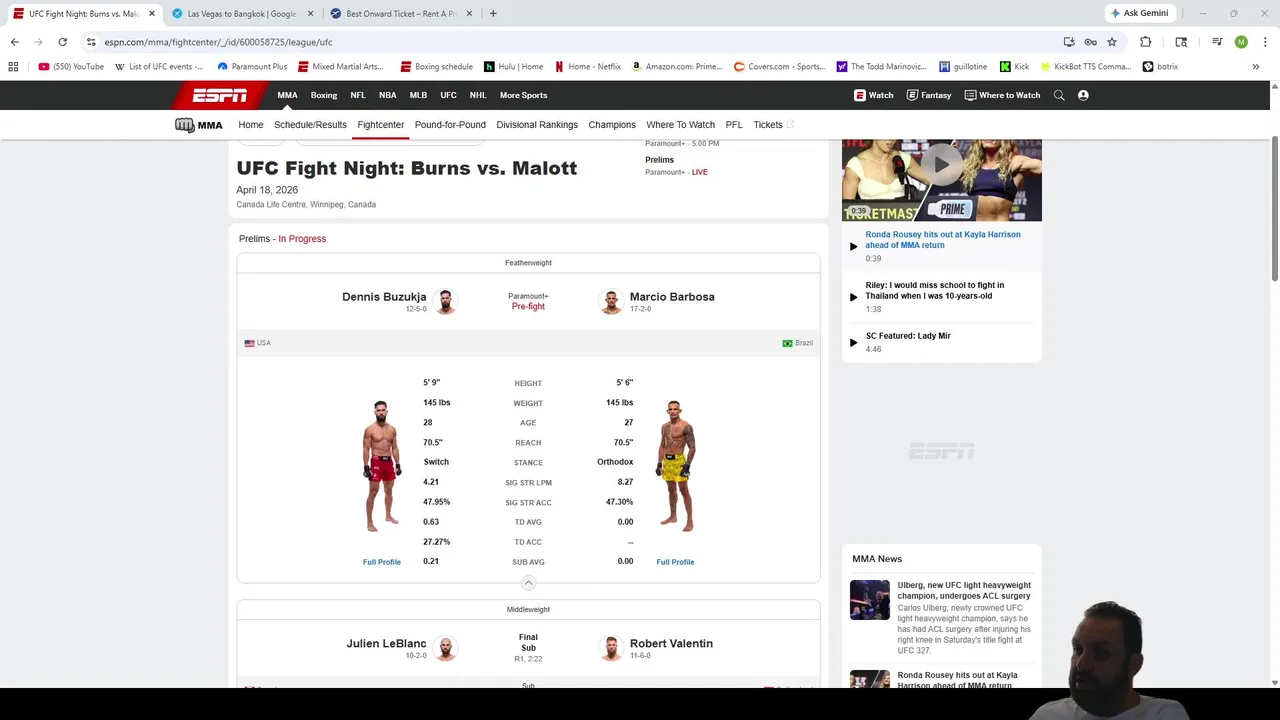Screen dimensions: 1280x720
Task: Open the Paramount Plus bookmark
Action: coord(252,67)
